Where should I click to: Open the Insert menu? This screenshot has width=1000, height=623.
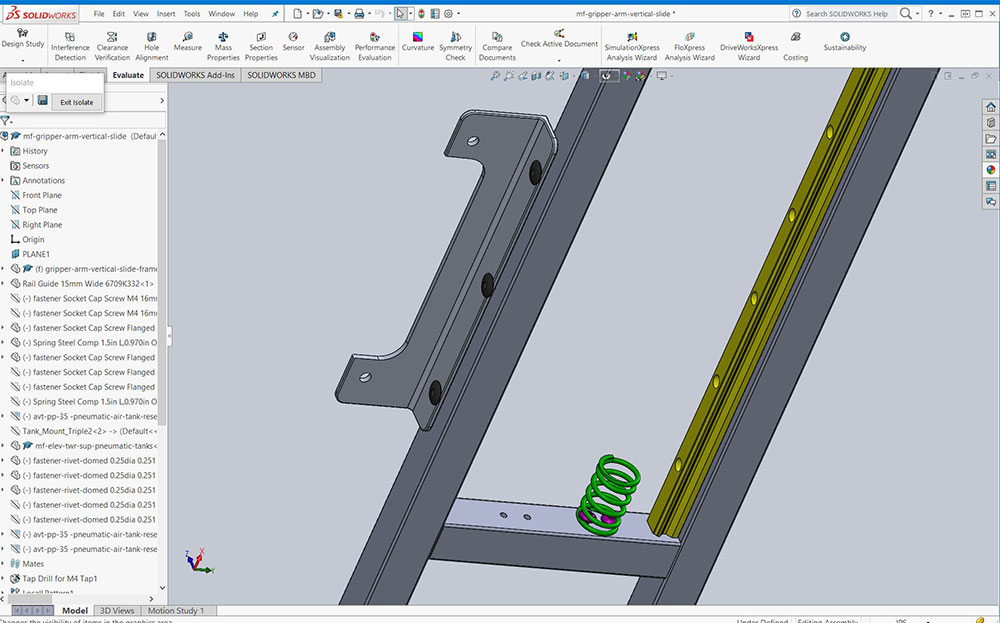click(x=166, y=14)
